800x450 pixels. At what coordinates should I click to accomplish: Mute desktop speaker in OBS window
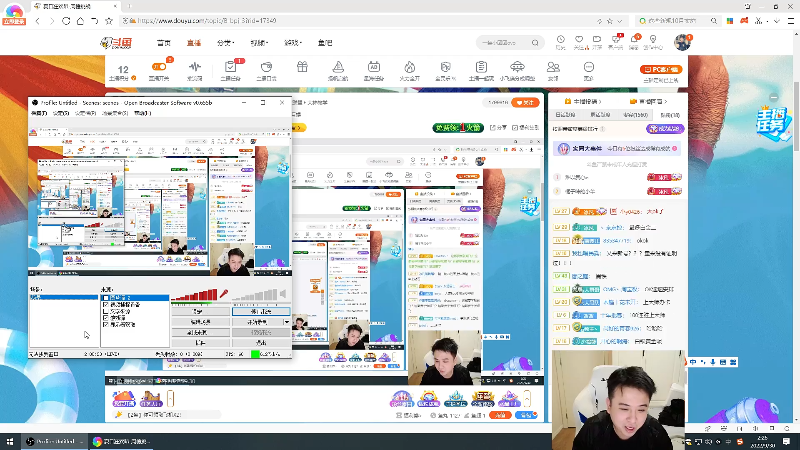(283, 294)
